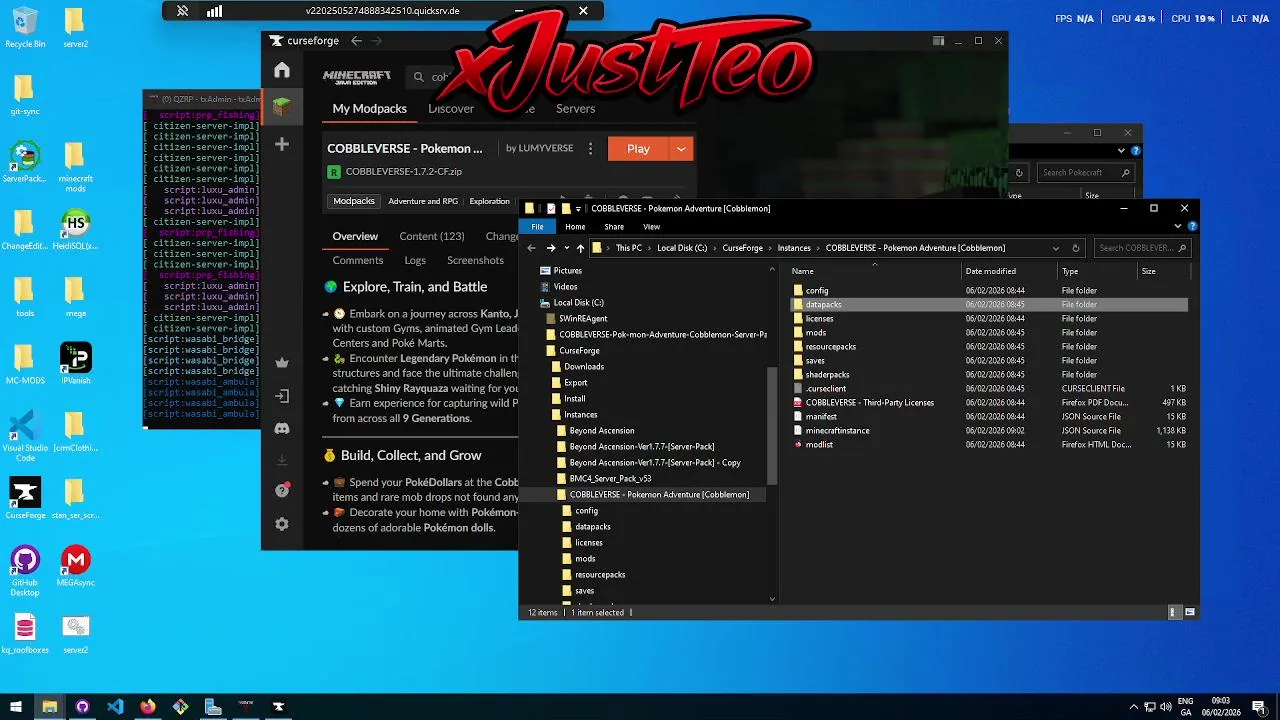
Task: Select the Minecraft game icon in CurseForge sidebar
Action: click(x=282, y=106)
